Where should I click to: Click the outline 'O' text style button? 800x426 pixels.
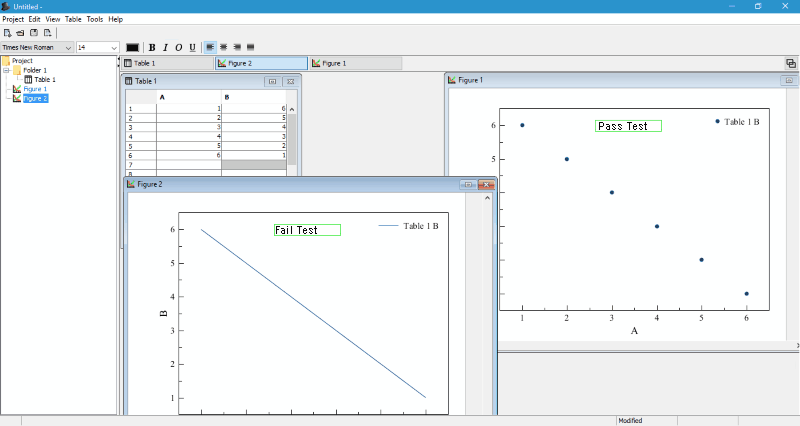(179, 47)
